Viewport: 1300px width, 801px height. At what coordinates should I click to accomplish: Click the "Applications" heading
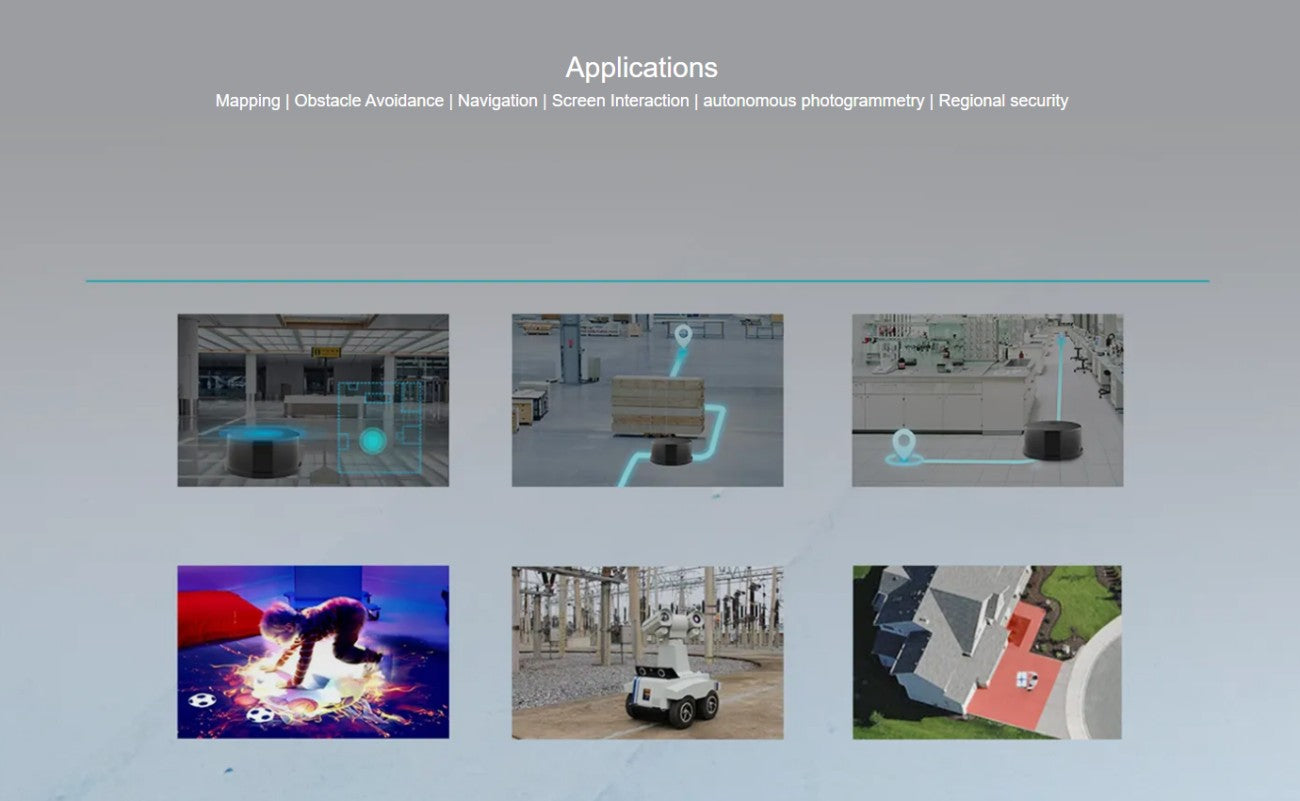pyautogui.click(x=641, y=68)
